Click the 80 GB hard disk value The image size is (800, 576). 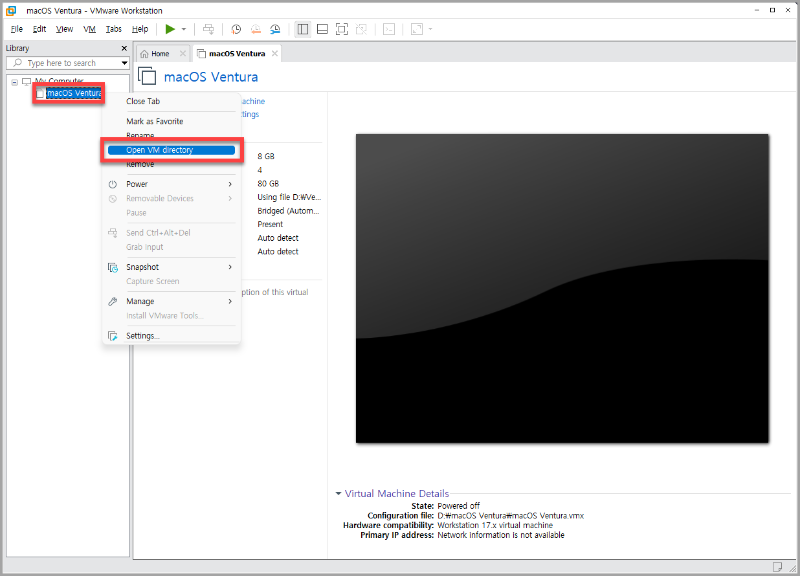tap(268, 184)
